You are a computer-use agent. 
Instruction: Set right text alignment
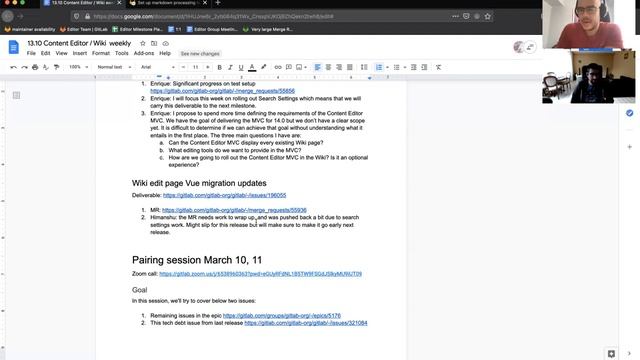pos(339,67)
